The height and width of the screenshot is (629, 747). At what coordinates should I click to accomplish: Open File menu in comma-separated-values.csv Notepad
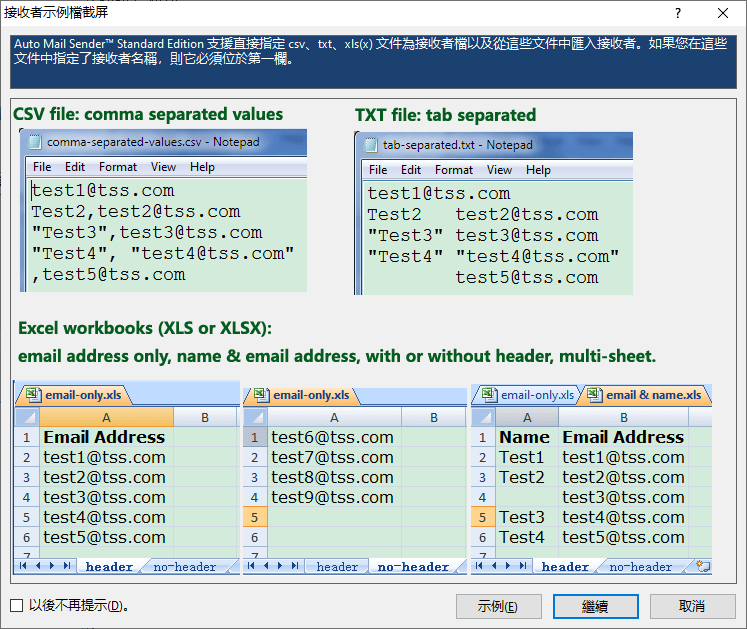click(42, 167)
